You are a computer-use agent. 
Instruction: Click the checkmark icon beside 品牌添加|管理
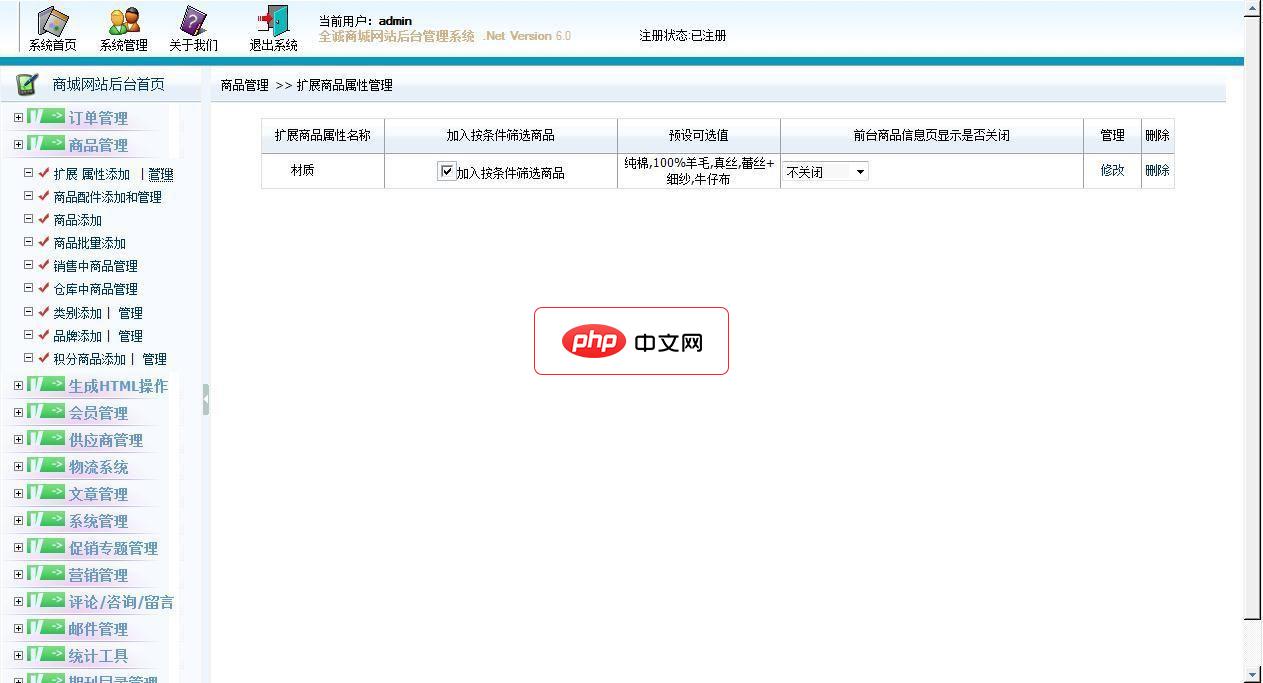tap(42, 335)
